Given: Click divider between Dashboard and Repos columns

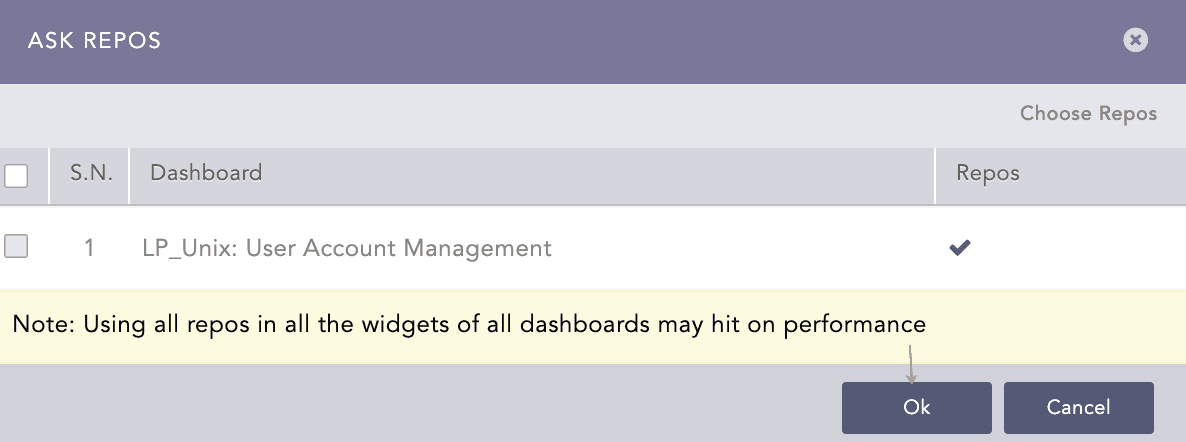Looking at the screenshot, I should click(935, 176).
